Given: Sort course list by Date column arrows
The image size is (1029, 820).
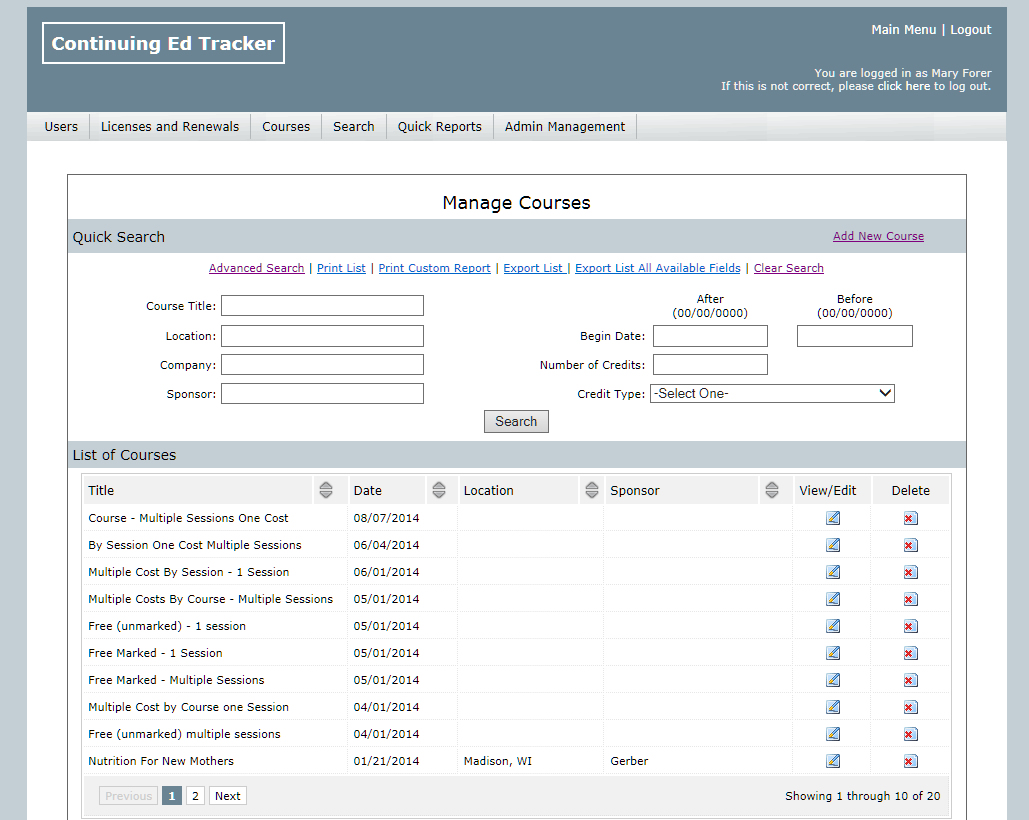Looking at the screenshot, I should pyautogui.click(x=438, y=490).
